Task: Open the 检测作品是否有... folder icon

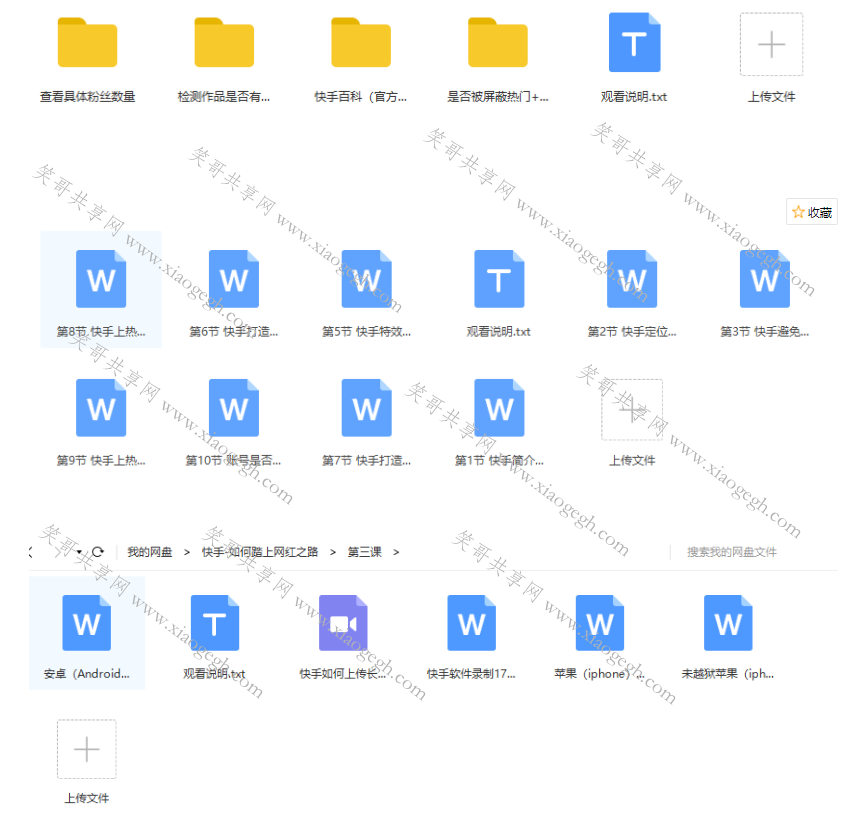Action: 224,43
